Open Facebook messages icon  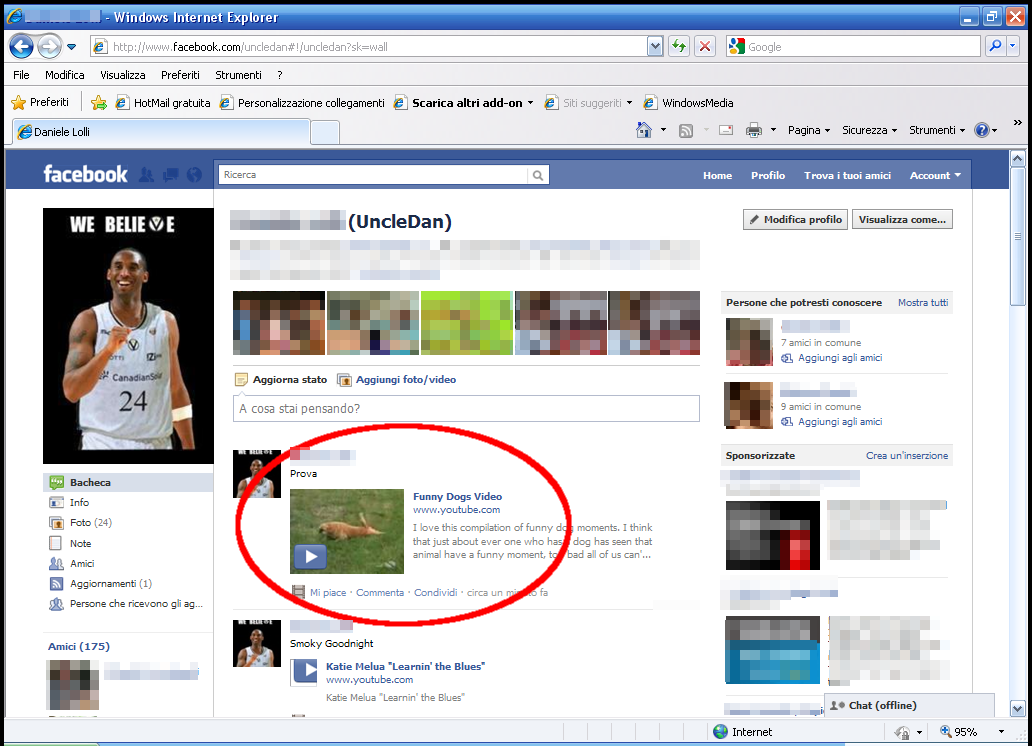click(x=170, y=174)
